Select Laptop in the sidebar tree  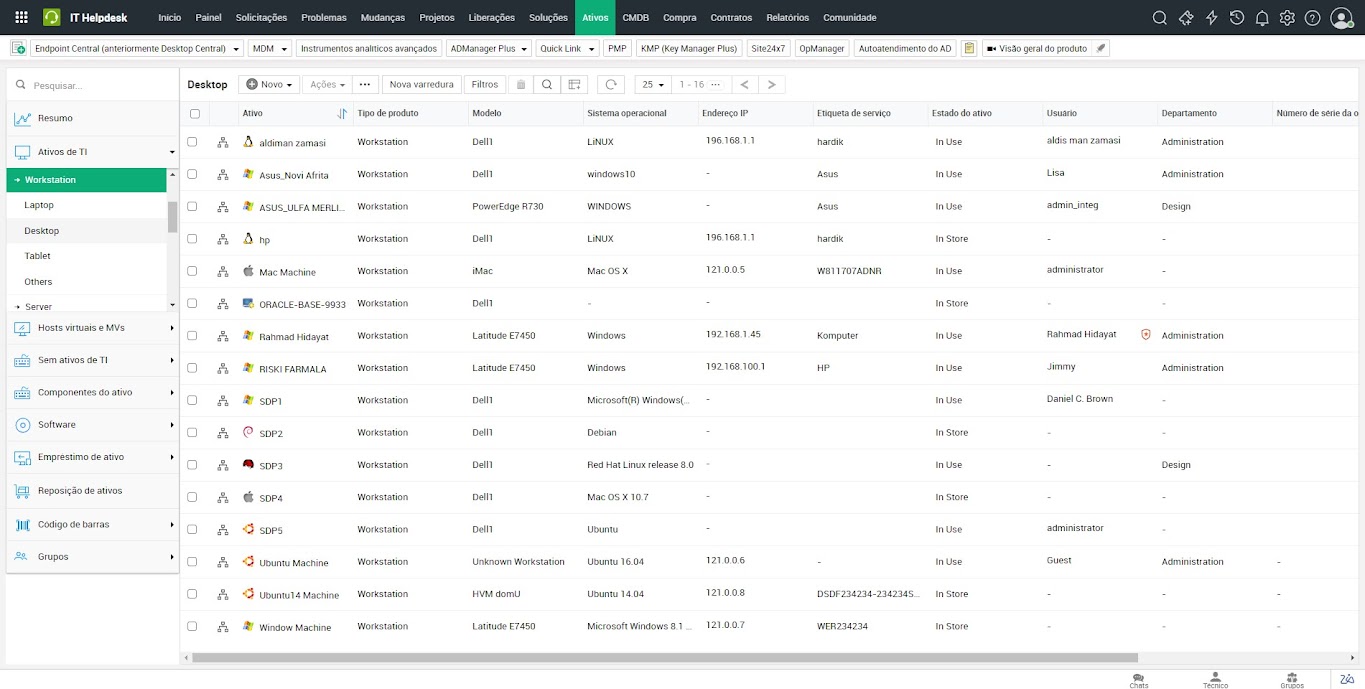click(x=39, y=205)
